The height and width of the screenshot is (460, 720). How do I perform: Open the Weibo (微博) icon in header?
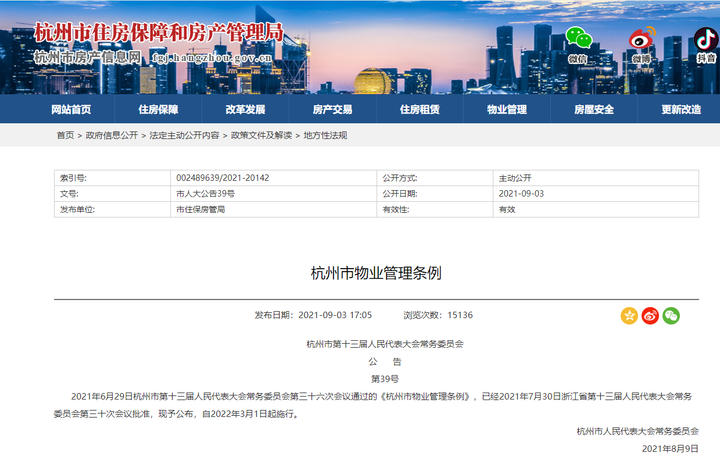pyautogui.click(x=641, y=40)
